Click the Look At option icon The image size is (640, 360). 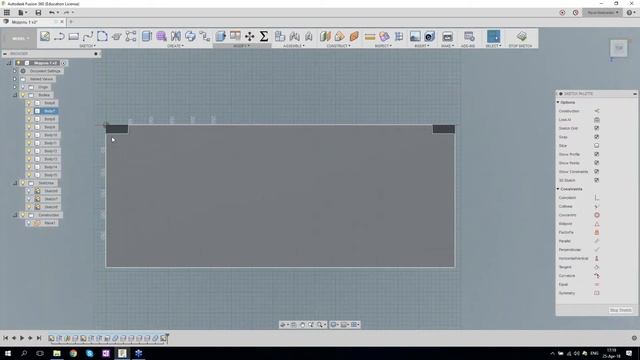tap(597, 120)
